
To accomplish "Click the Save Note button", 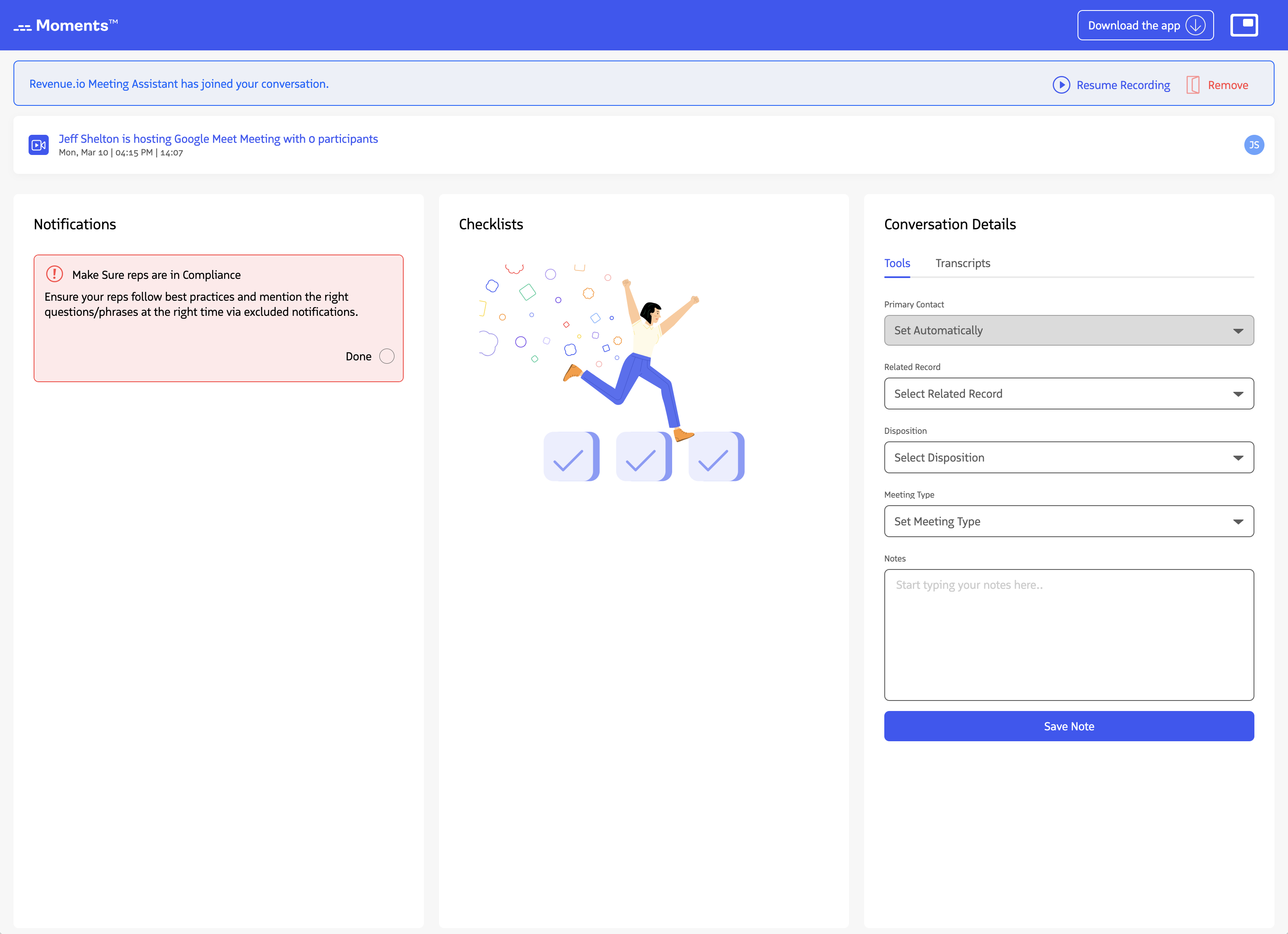I will point(1068,726).
